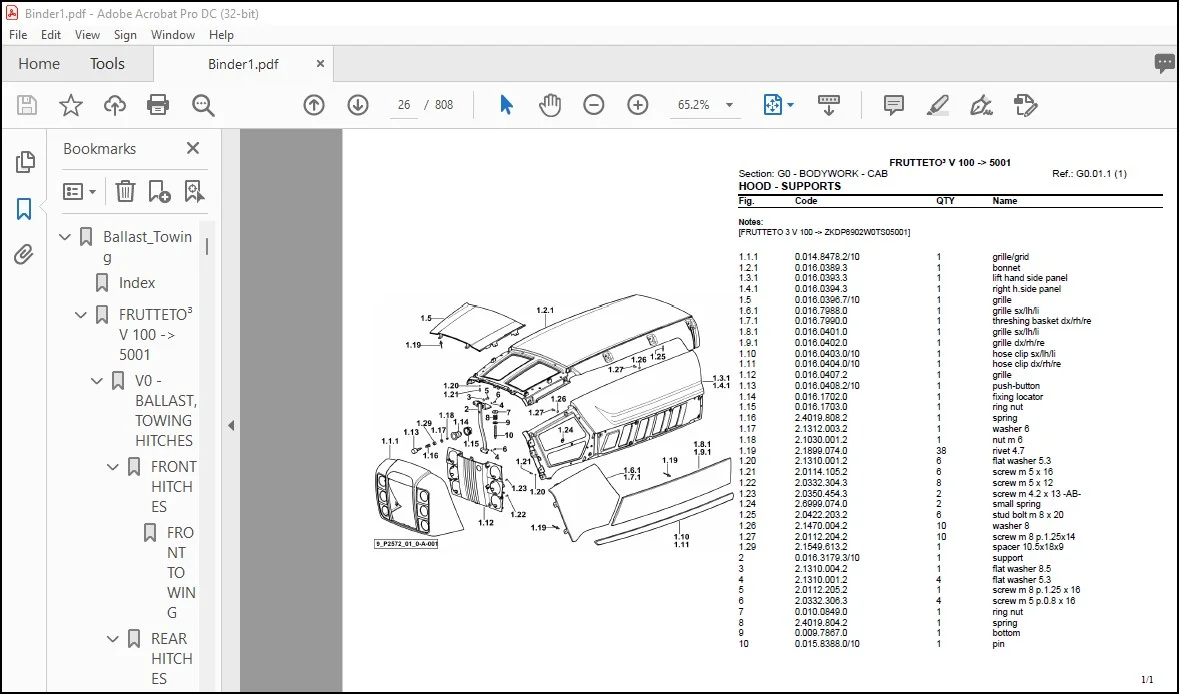Collapse the Ballast_Towing bookmark

(65, 237)
